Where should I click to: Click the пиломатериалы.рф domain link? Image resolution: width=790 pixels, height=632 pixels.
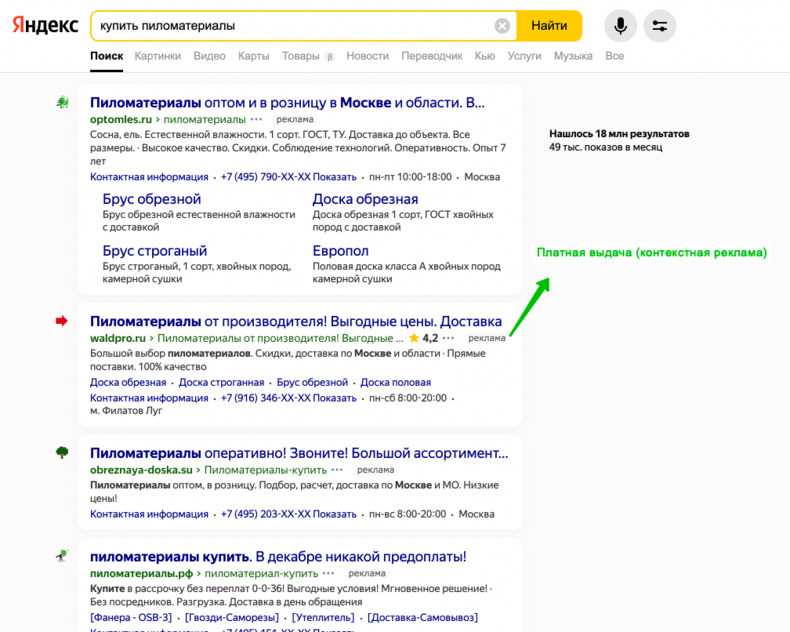[x=142, y=574]
